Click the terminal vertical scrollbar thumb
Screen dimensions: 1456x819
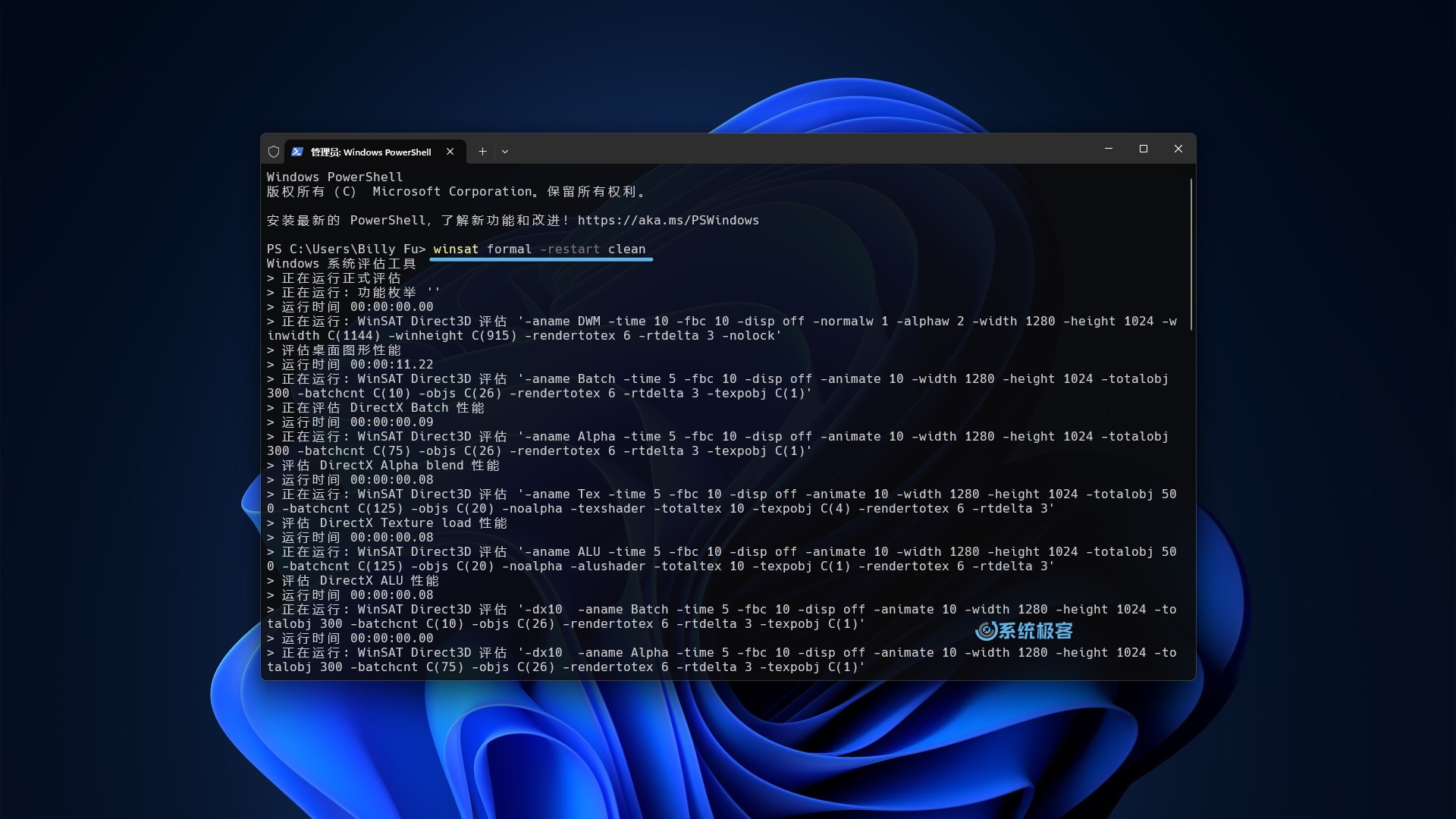coord(1191,254)
